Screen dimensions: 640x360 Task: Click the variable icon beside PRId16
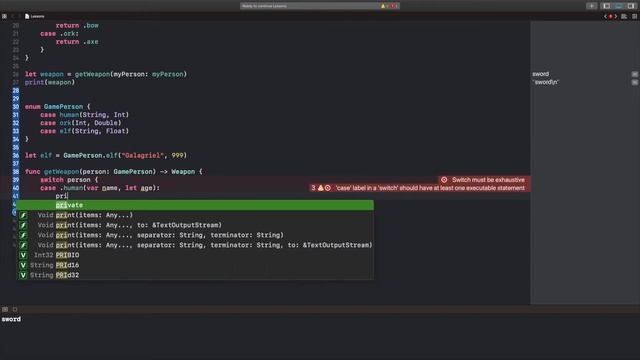pyautogui.click(x=23, y=265)
